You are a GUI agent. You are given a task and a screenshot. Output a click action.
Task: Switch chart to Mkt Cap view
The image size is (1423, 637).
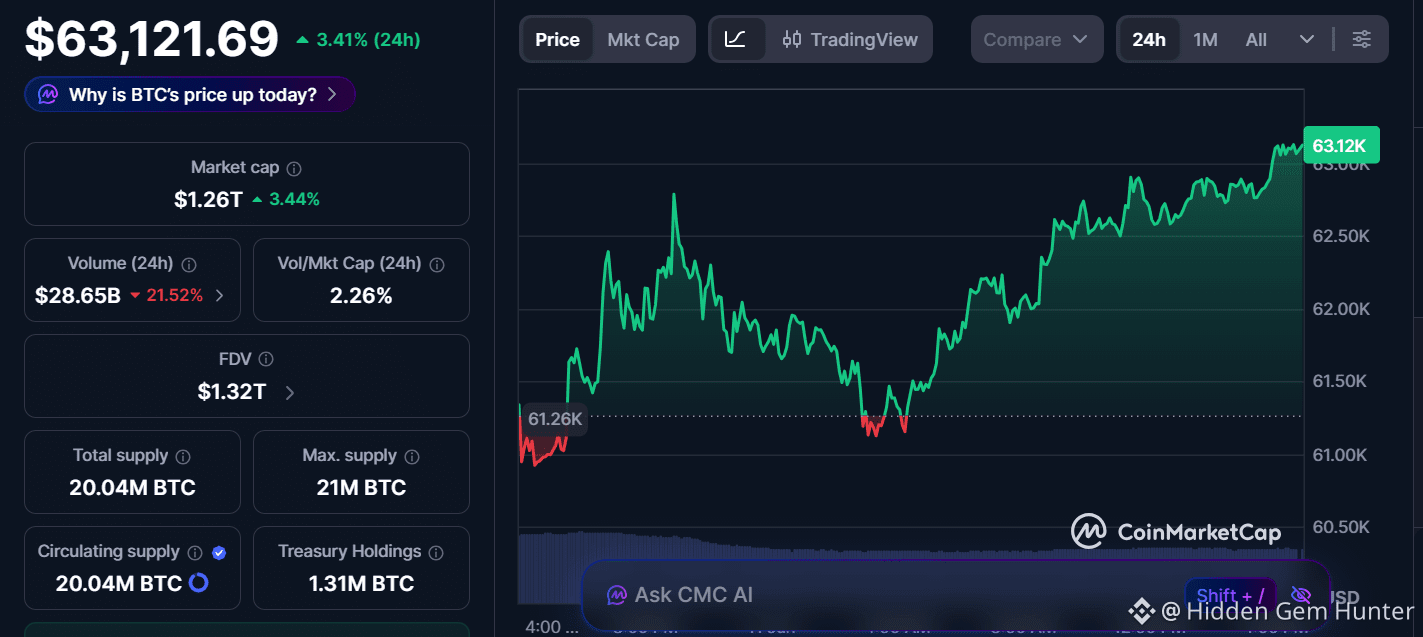tap(643, 40)
